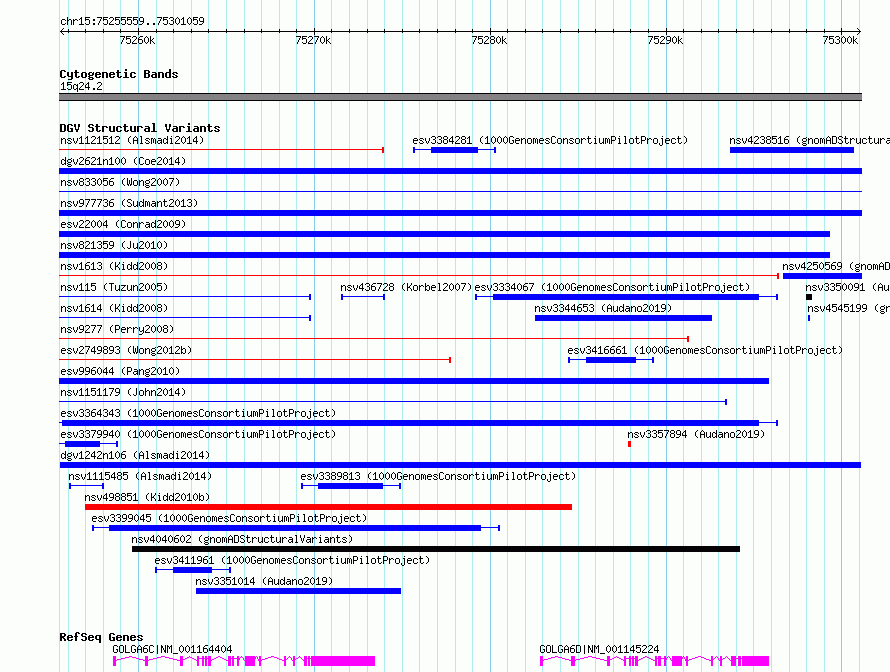Screen dimensions: 890x672
Task: Select nsv821359 (Ju2010) variant label
Action: pyautogui.click(x=114, y=245)
